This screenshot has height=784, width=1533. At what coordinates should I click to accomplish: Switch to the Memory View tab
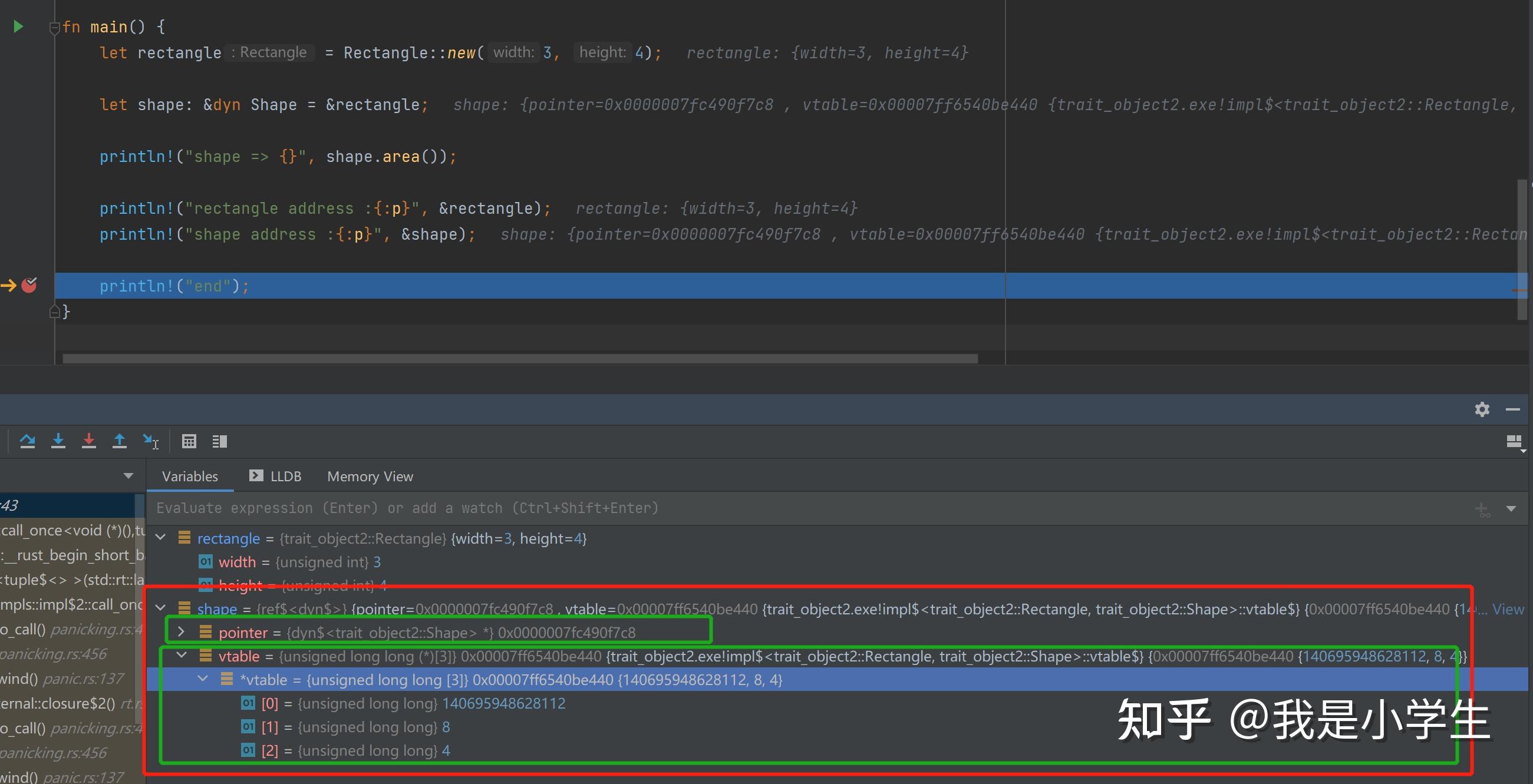pyautogui.click(x=370, y=476)
